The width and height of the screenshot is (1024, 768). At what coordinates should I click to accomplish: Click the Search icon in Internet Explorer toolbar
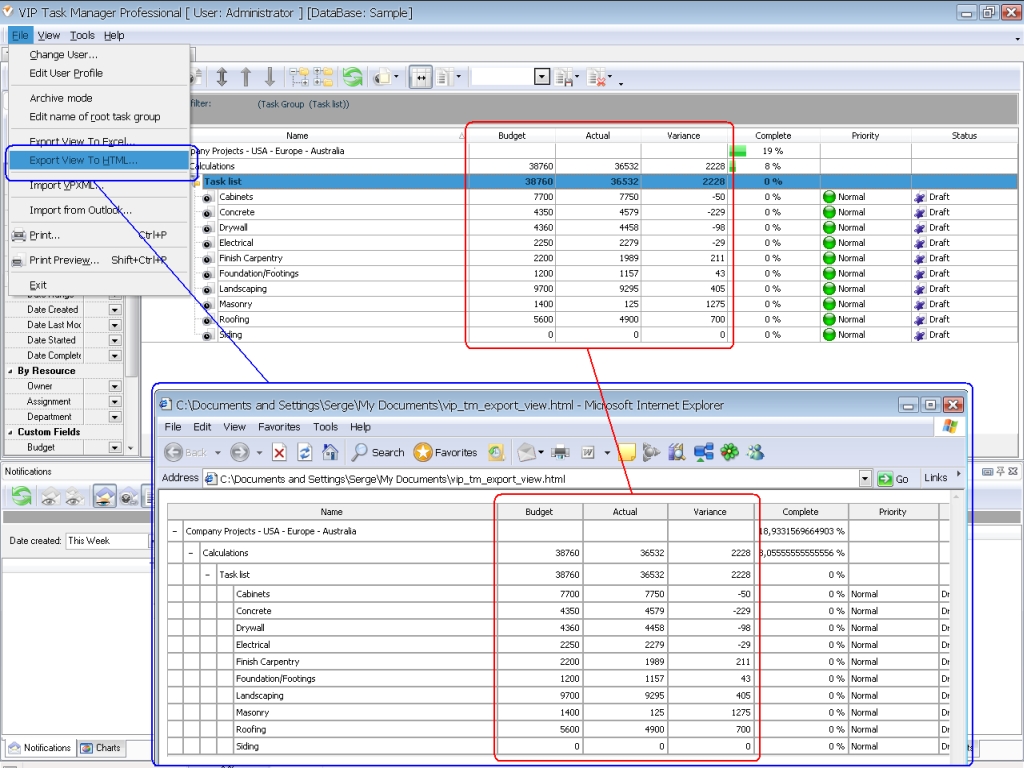tap(375, 452)
